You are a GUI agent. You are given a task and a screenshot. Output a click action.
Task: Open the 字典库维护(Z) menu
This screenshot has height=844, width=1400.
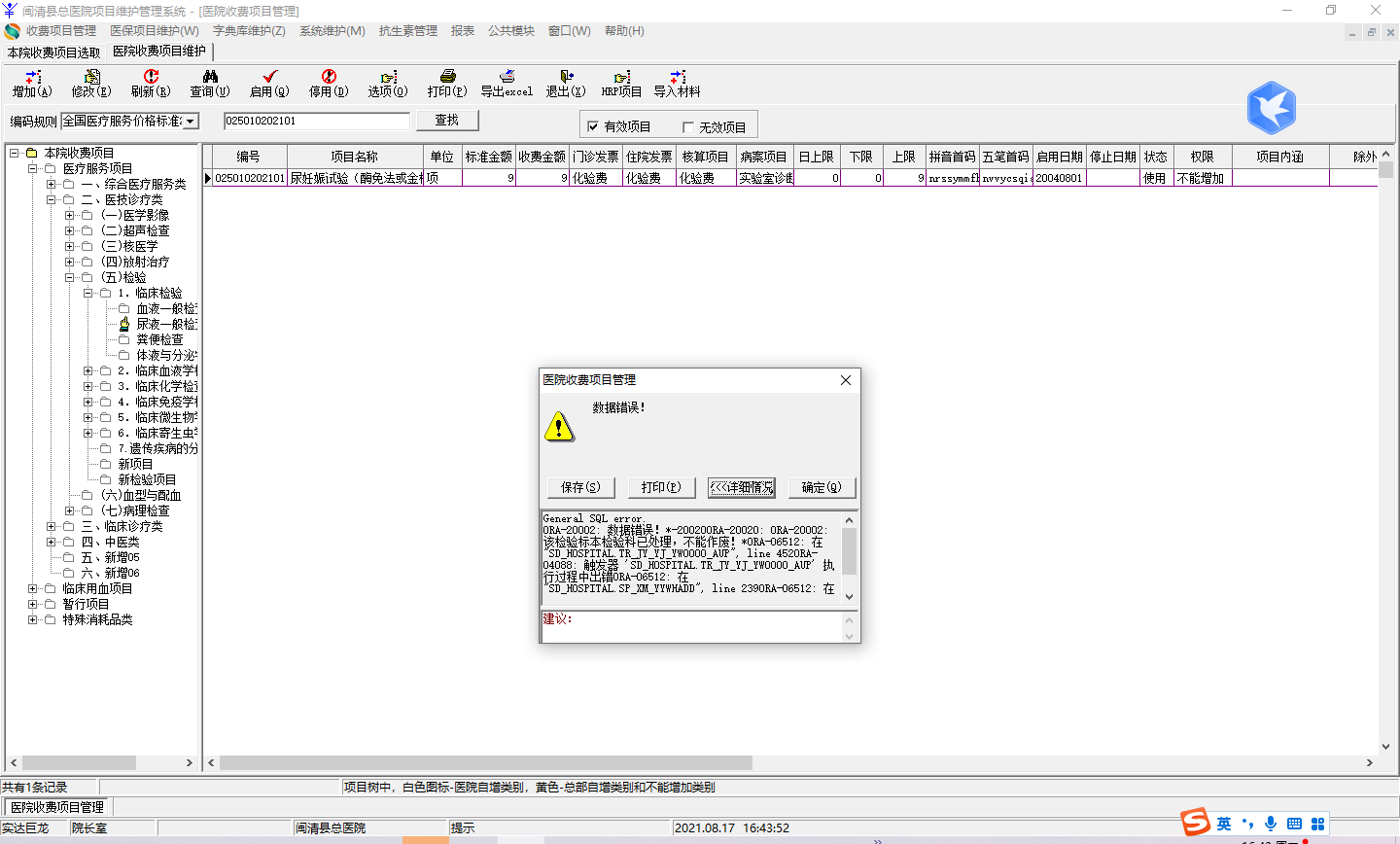[x=249, y=31]
